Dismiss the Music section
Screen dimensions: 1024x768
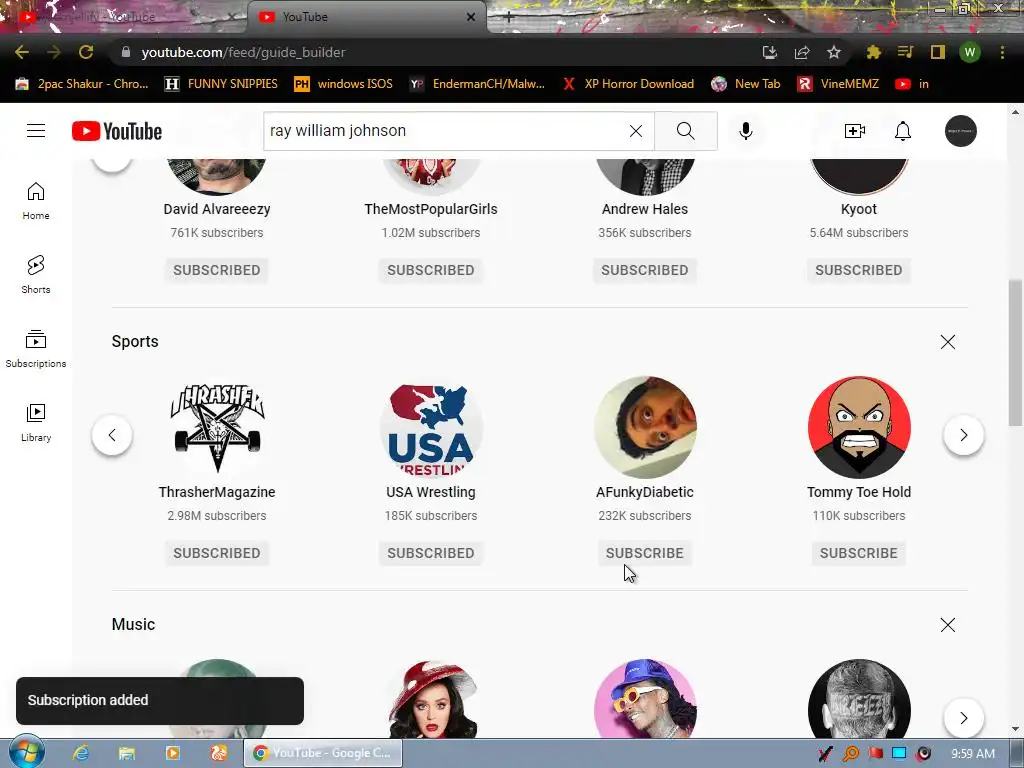tap(948, 625)
